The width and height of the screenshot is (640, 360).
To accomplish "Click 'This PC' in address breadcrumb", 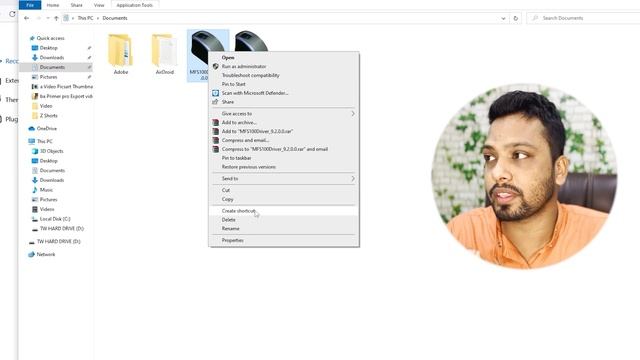I will pyautogui.click(x=85, y=18).
